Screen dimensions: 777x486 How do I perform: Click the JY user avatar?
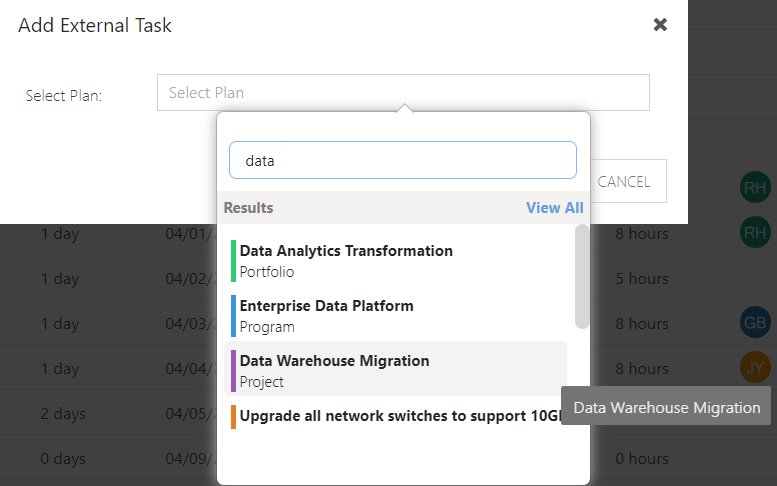point(755,368)
